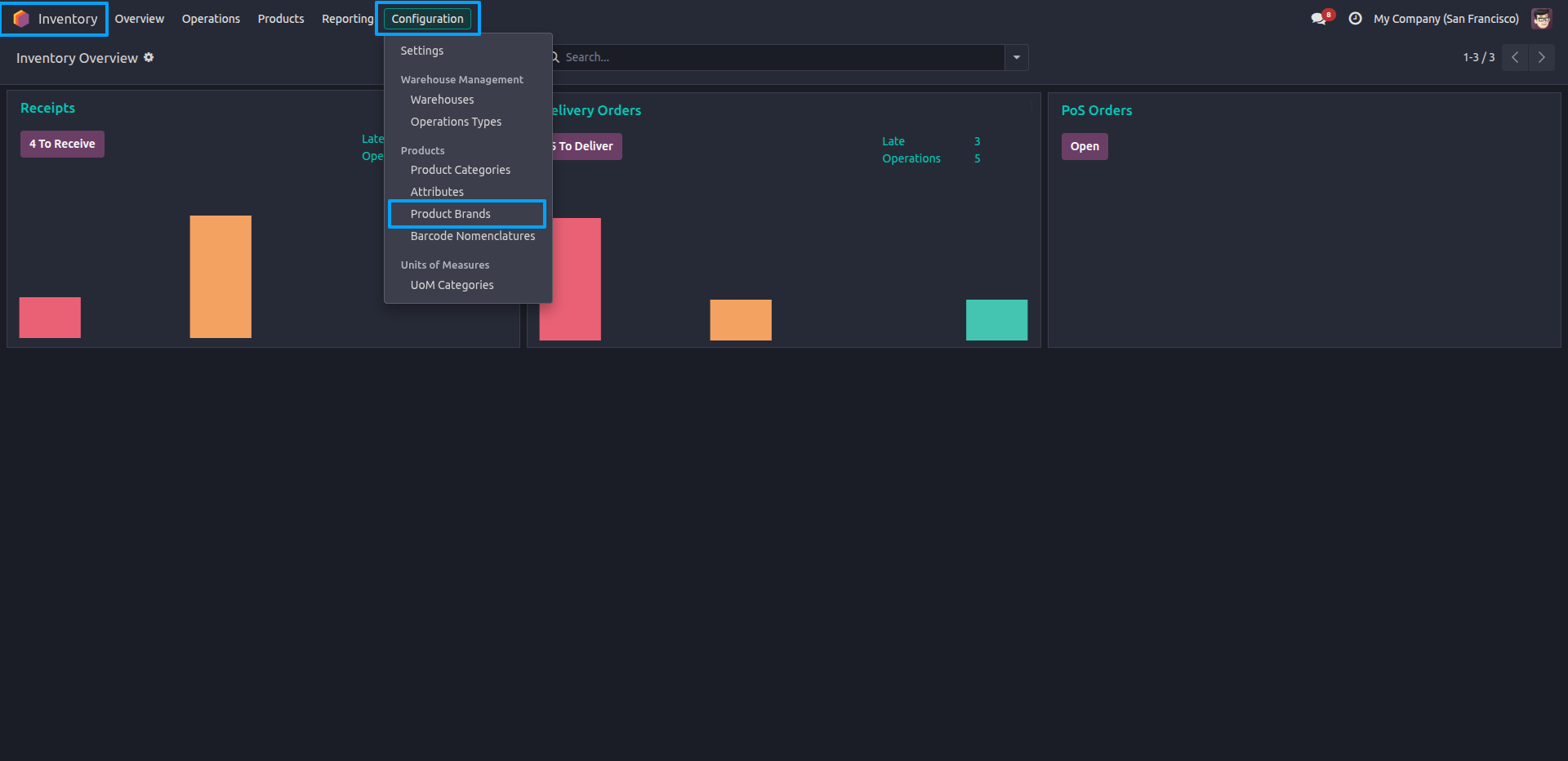Open the activities clock icon
This screenshot has width=1568, height=761.
point(1355,19)
